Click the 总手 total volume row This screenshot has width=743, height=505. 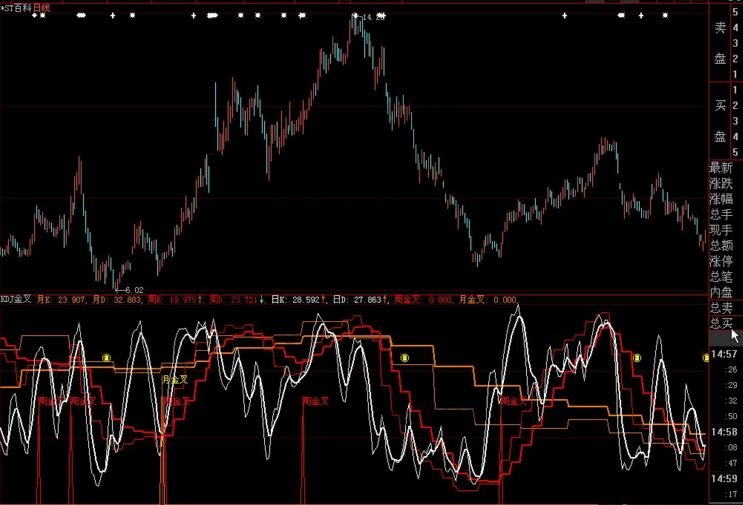tap(721, 214)
